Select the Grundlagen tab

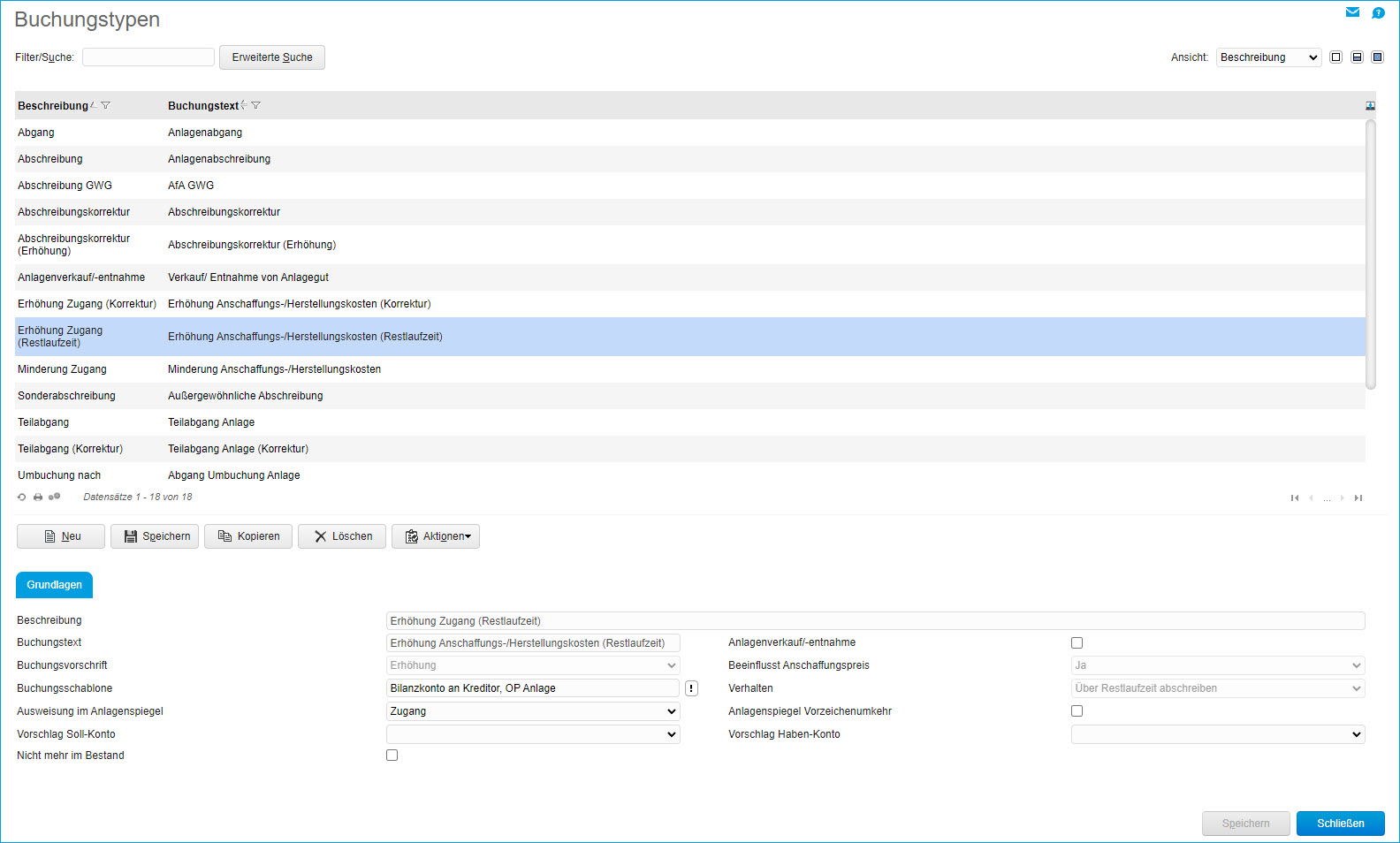pyautogui.click(x=54, y=585)
